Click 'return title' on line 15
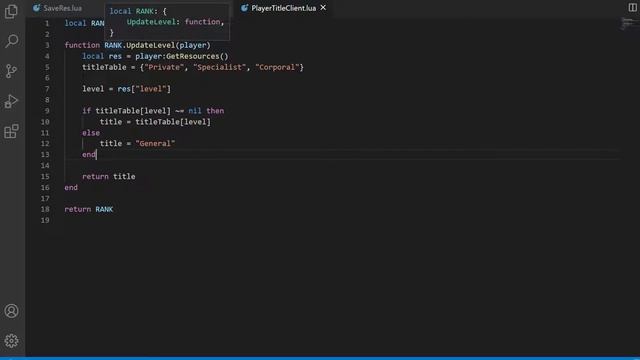Viewport: 640px width, 360px height. 109,177
